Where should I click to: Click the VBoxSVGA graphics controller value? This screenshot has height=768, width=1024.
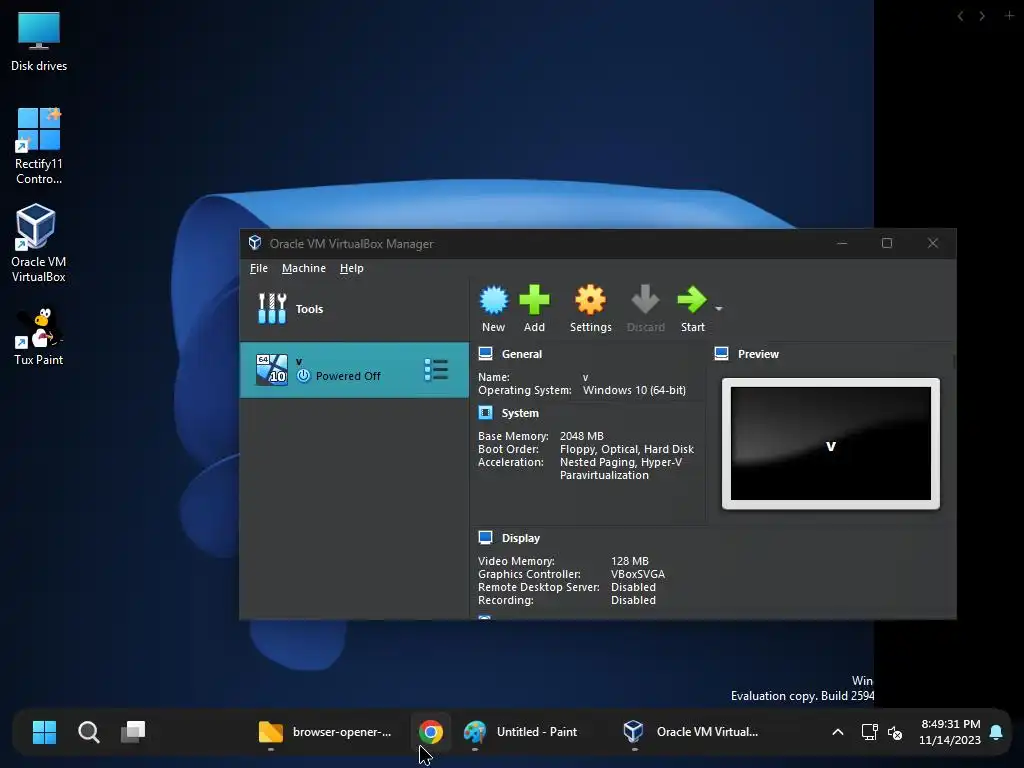tap(638, 574)
